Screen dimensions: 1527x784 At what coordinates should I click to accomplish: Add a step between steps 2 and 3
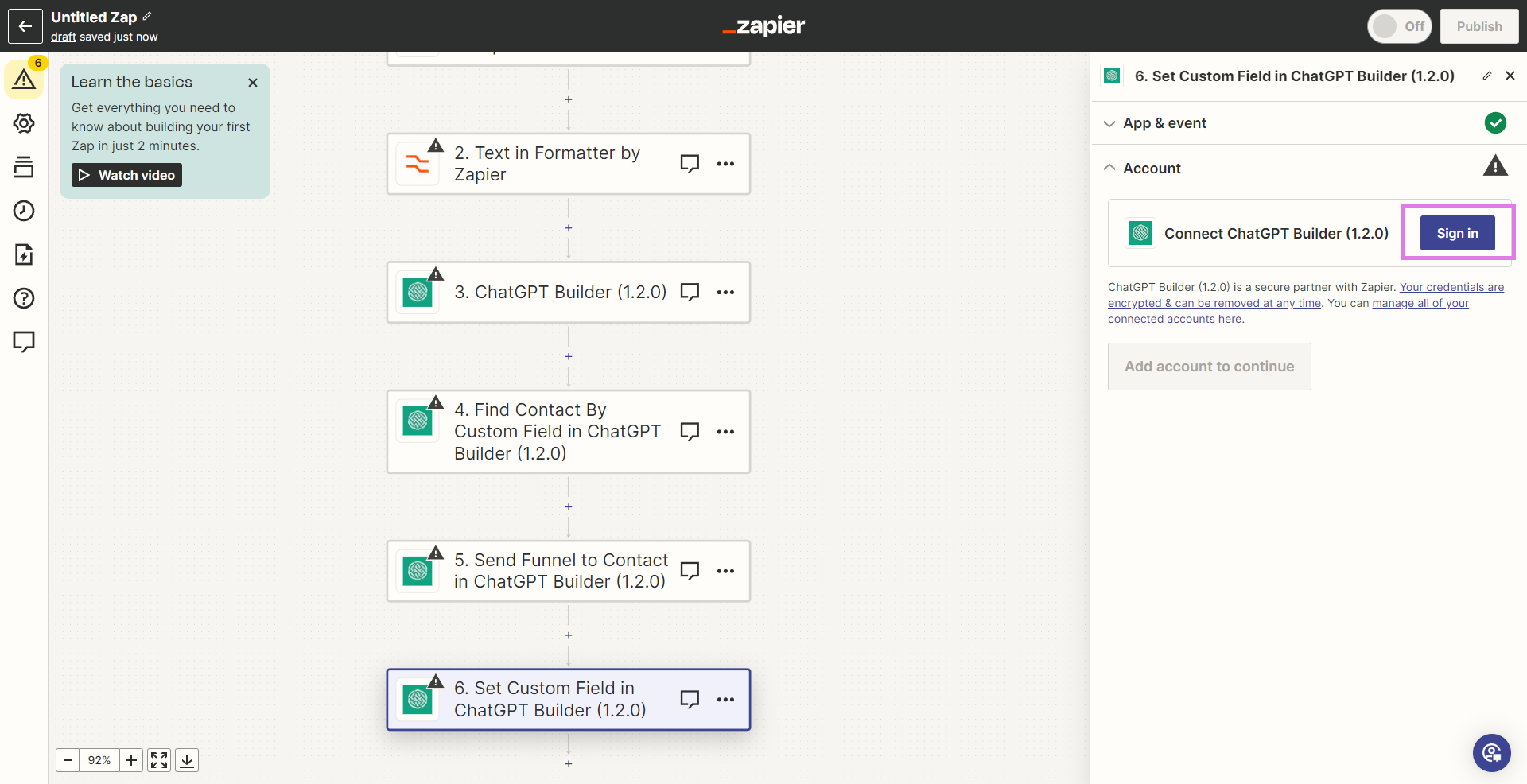coord(569,228)
